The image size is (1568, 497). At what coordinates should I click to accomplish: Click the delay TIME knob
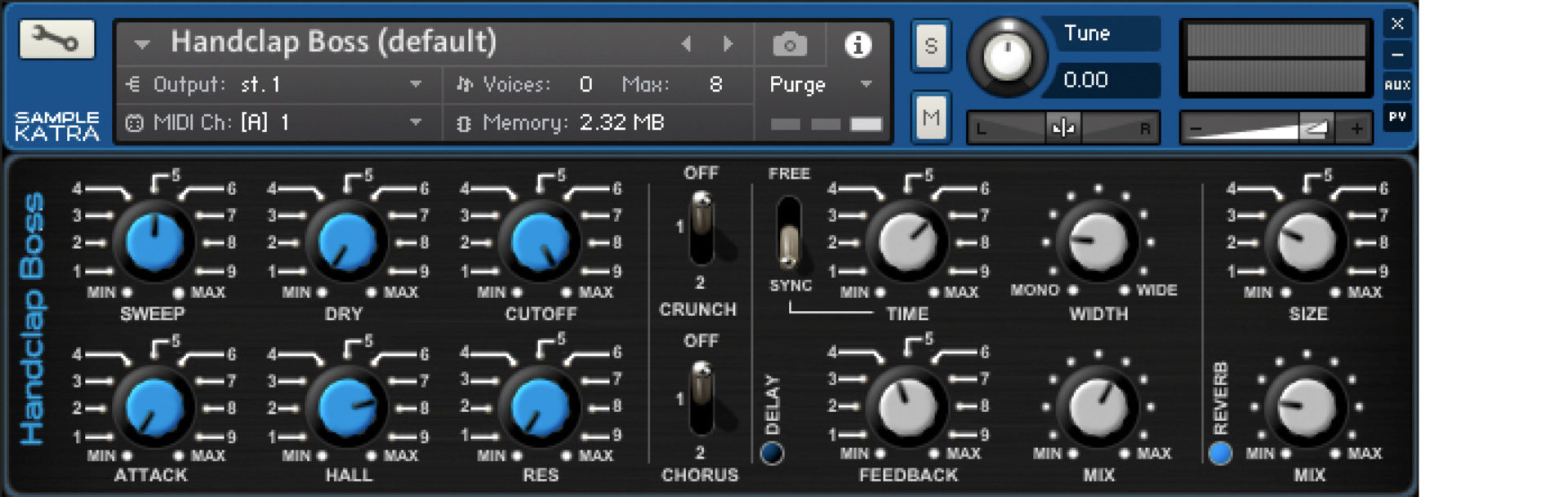pos(906,242)
